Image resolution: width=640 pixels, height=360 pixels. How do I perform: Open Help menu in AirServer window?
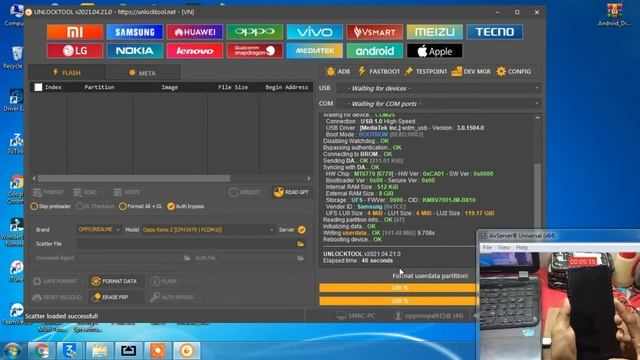[522, 247]
